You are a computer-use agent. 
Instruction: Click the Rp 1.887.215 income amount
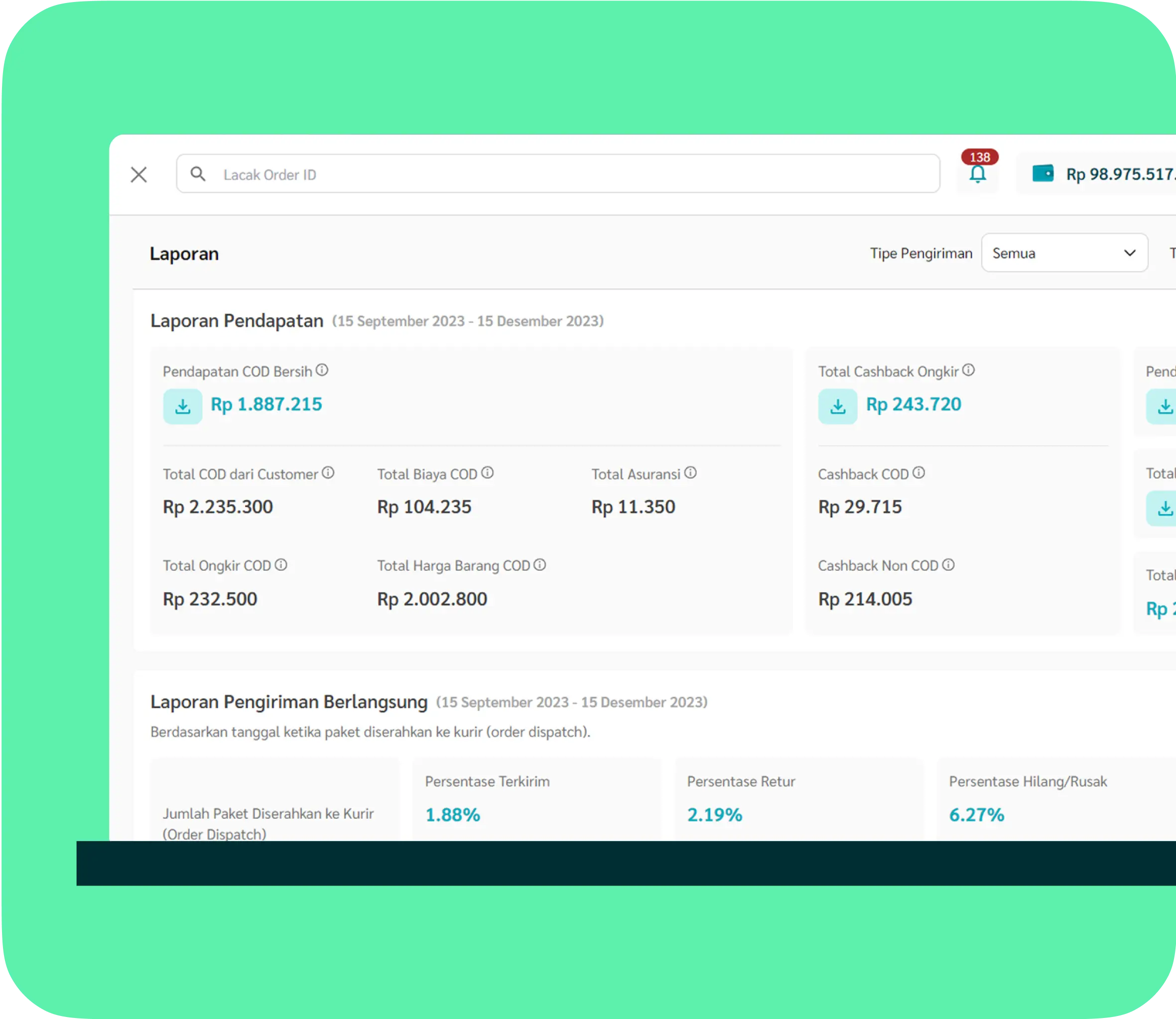[x=266, y=404]
